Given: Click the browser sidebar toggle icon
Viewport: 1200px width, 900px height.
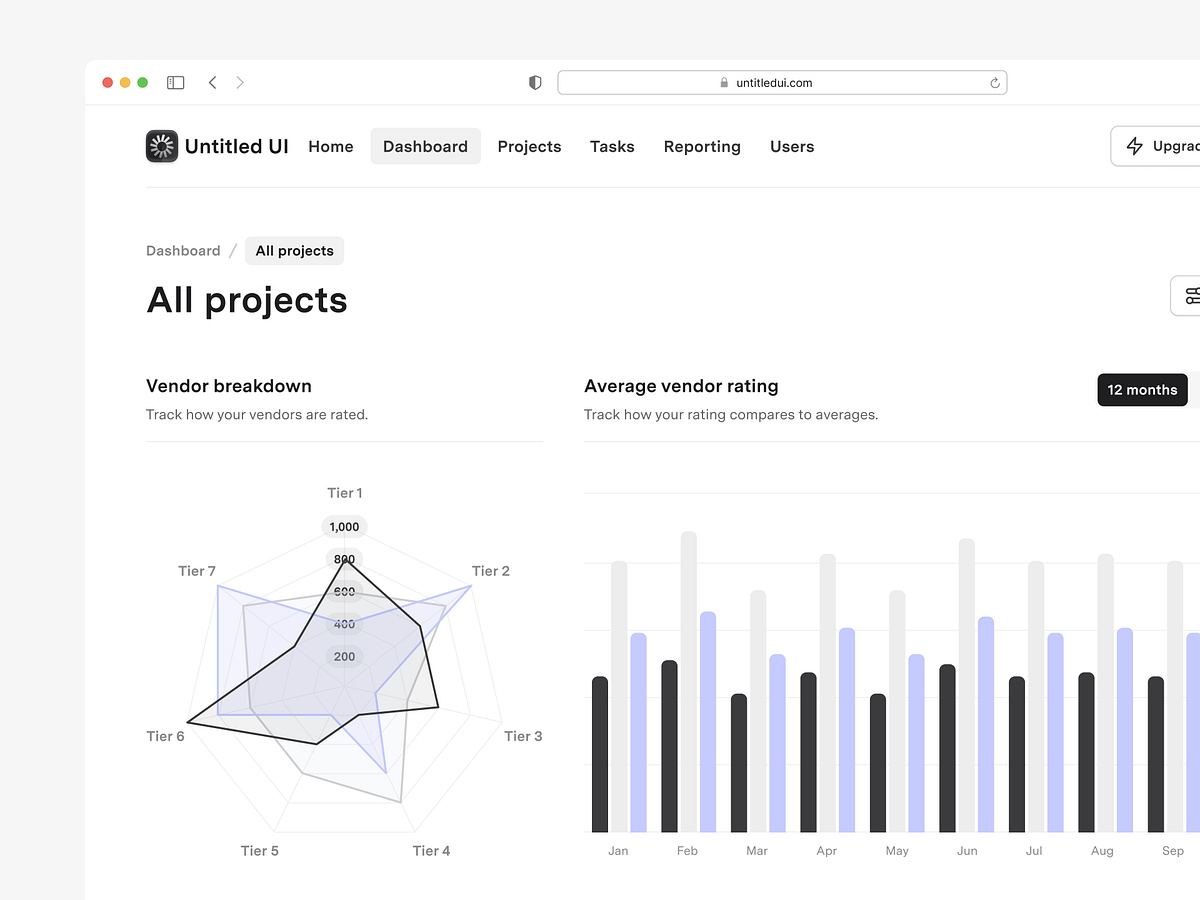Looking at the screenshot, I should (175, 82).
